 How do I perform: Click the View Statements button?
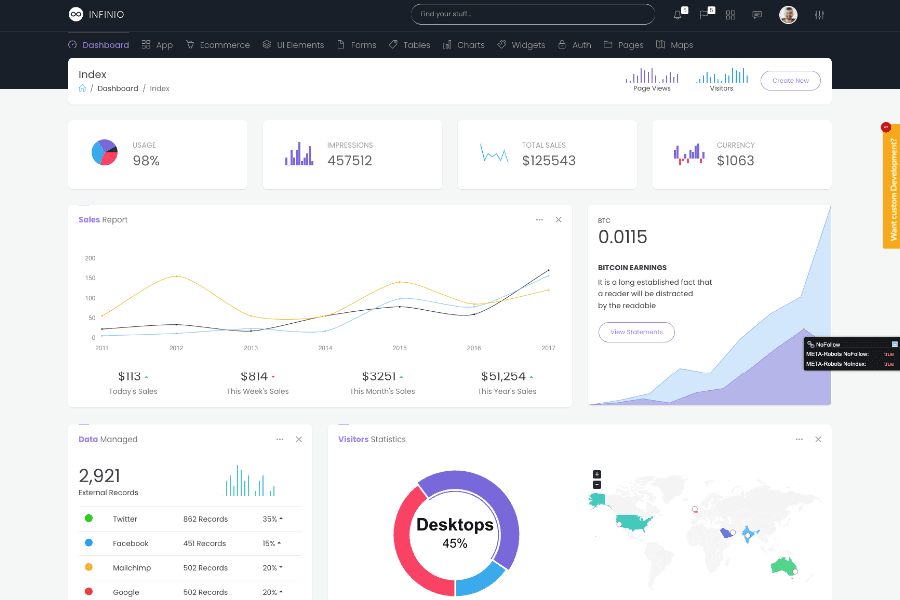point(636,332)
